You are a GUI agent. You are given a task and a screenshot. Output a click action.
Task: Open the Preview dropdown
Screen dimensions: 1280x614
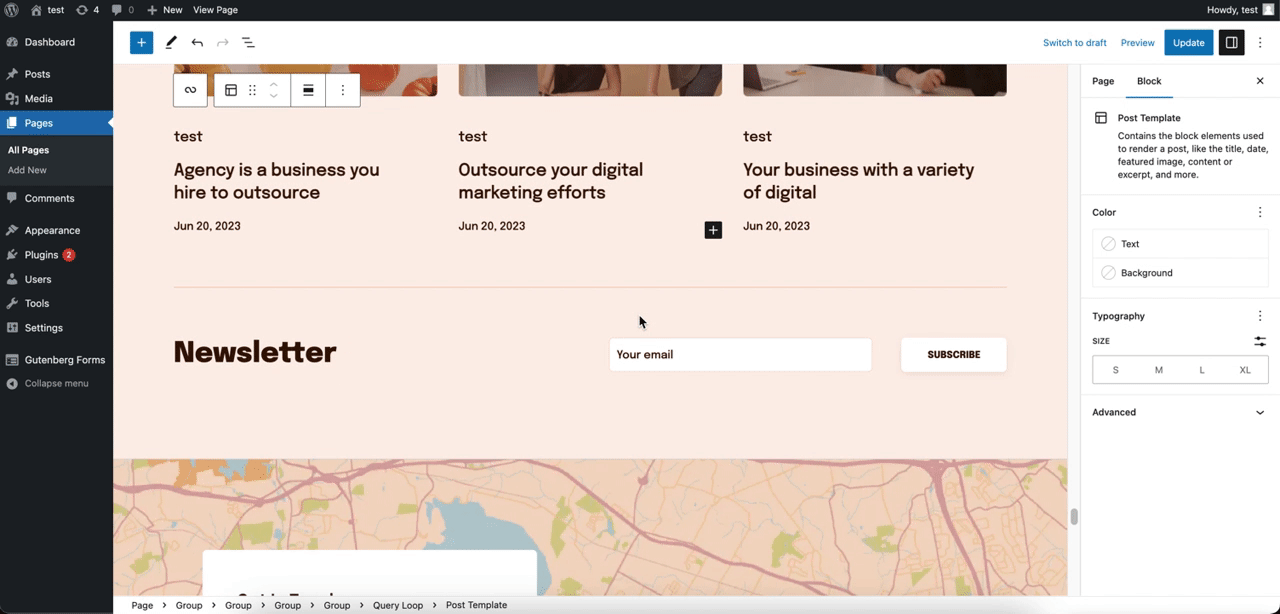(x=1138, y=43)
